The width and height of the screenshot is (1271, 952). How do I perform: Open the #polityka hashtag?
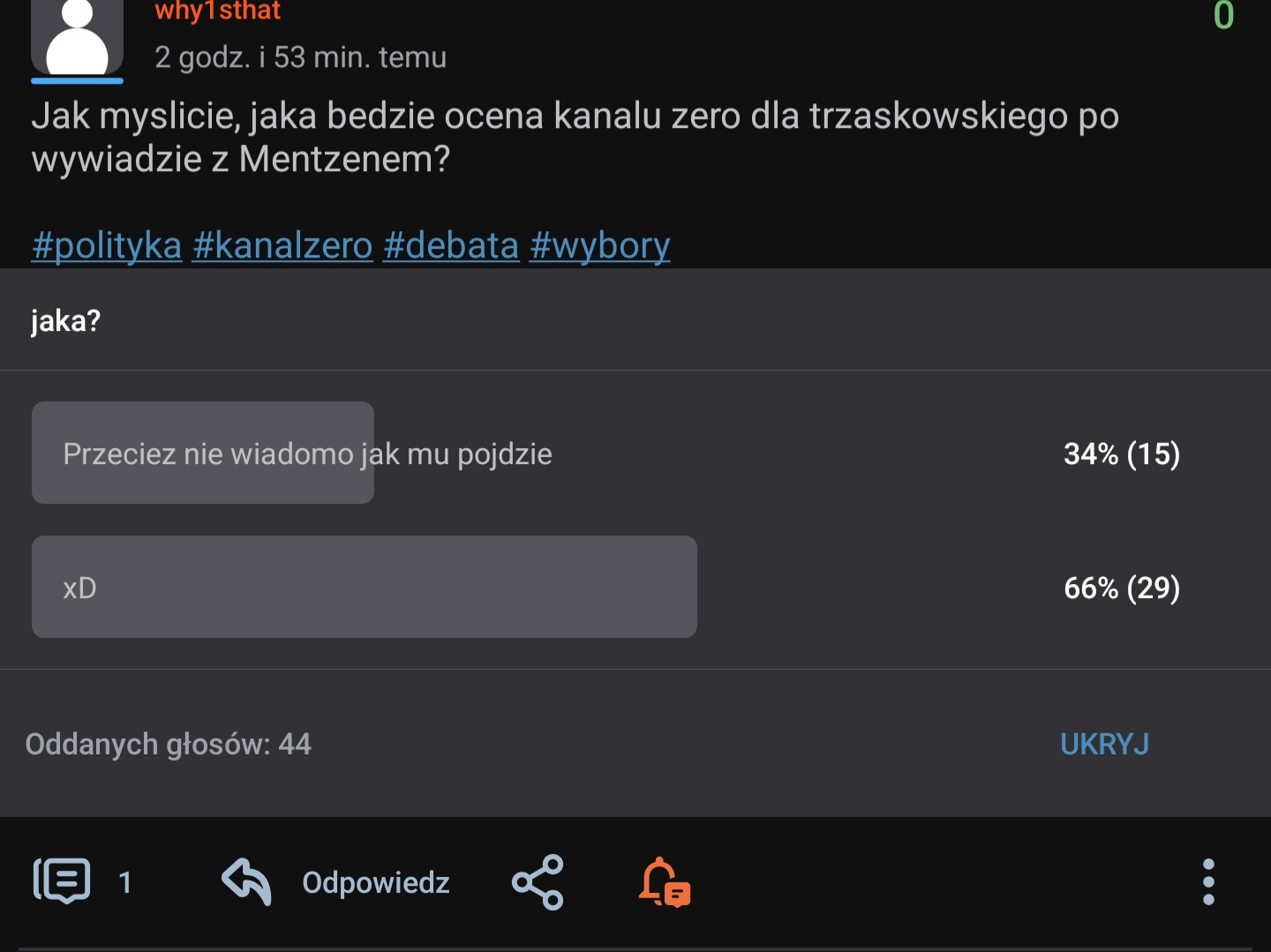pyautogui.click(x=107, y=245)
